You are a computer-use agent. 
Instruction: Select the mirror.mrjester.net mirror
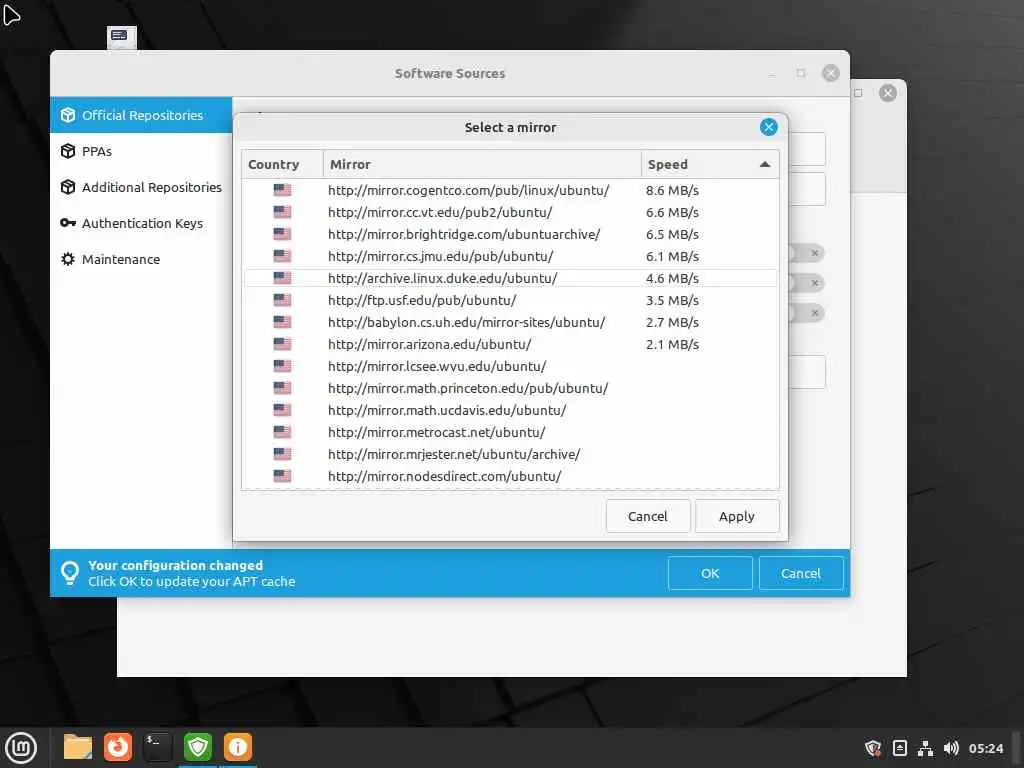[510, 454]
